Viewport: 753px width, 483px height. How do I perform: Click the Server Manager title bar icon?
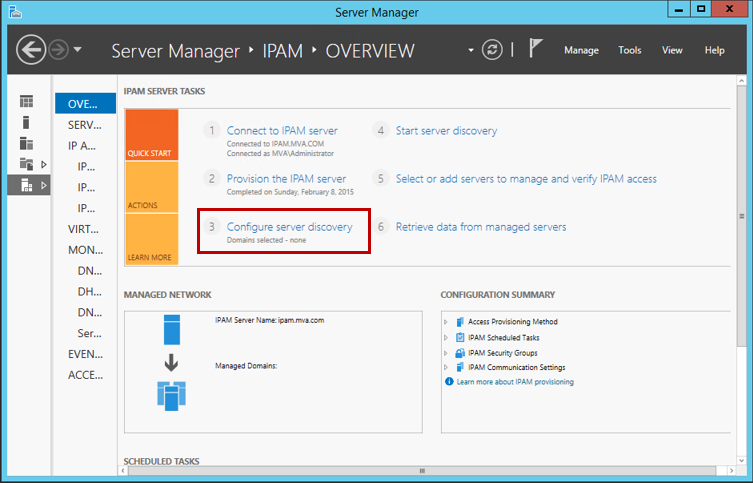coord(15,12)
